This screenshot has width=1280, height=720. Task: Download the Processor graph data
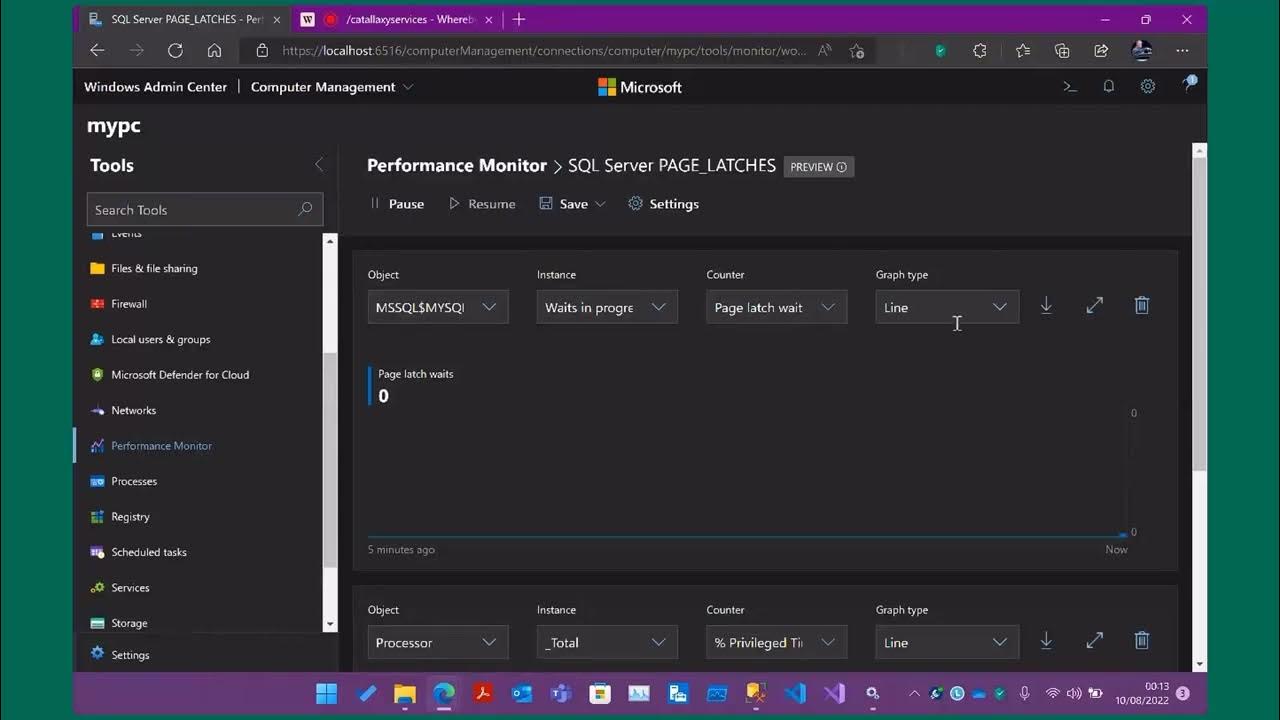point(1046,641)
